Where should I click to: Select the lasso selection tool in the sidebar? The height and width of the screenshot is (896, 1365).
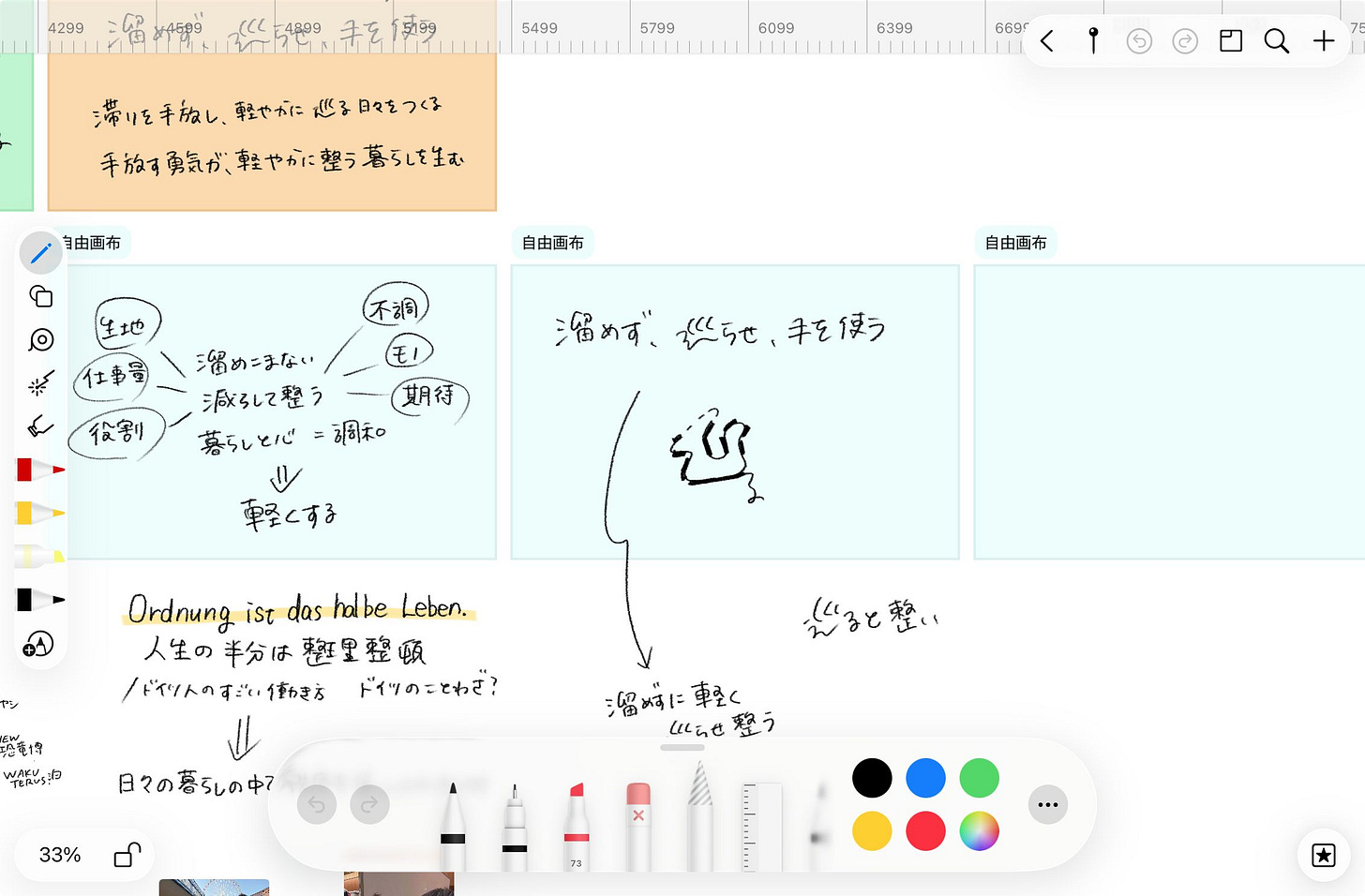(40, 340)
